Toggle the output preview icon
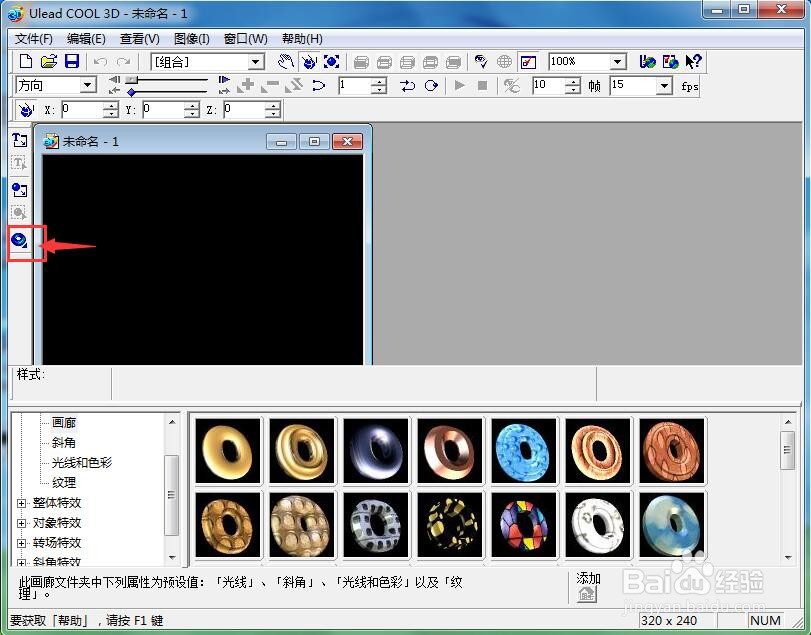 coord(528,62)
